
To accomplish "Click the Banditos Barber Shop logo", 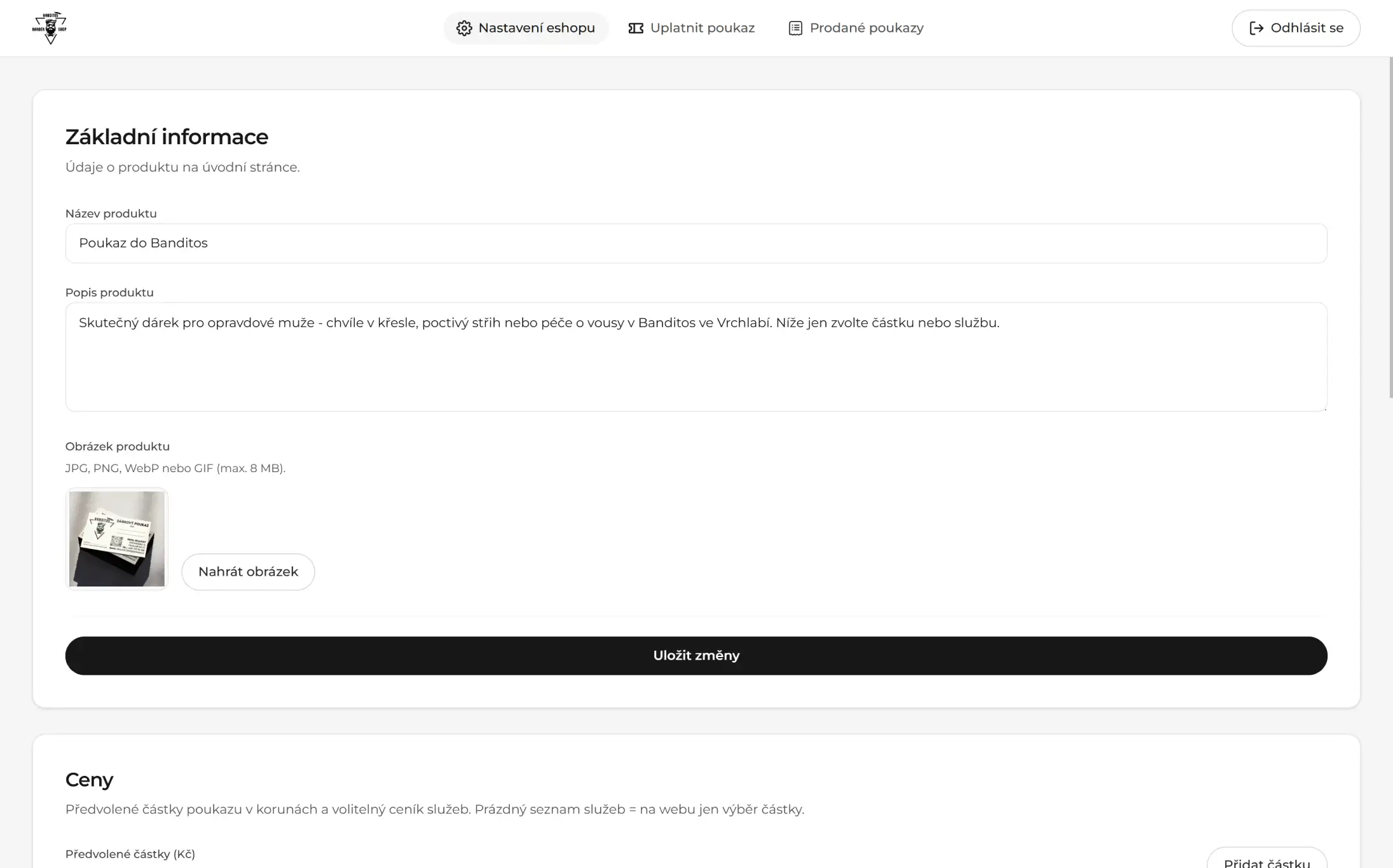I will 50,28.
